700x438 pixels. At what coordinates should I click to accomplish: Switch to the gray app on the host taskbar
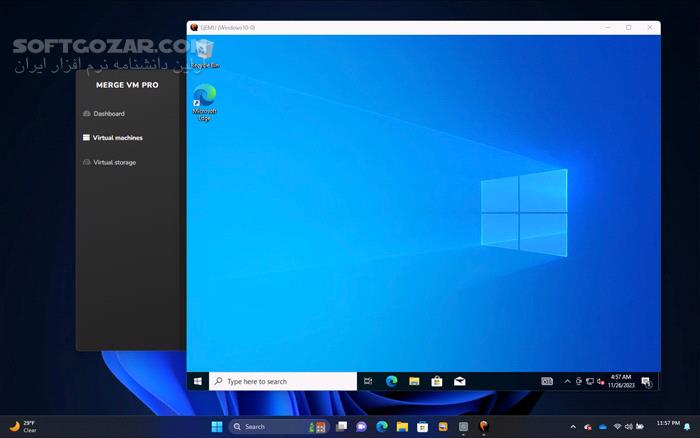click(463, 427)
